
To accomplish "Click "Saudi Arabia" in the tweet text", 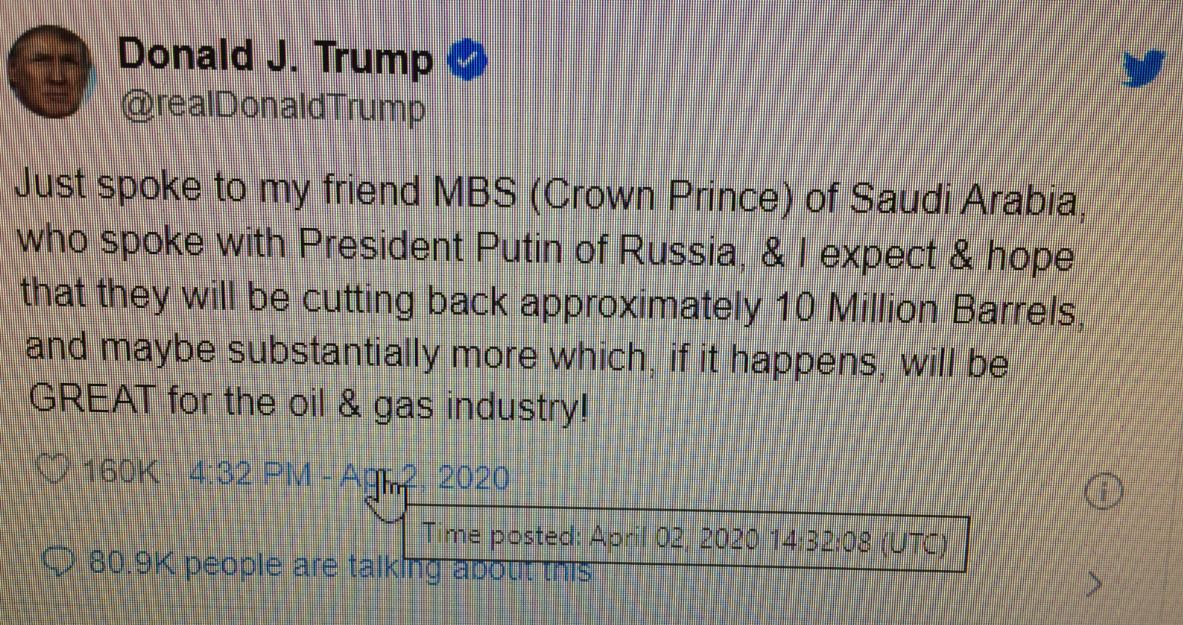I will (x=964, y=200).
